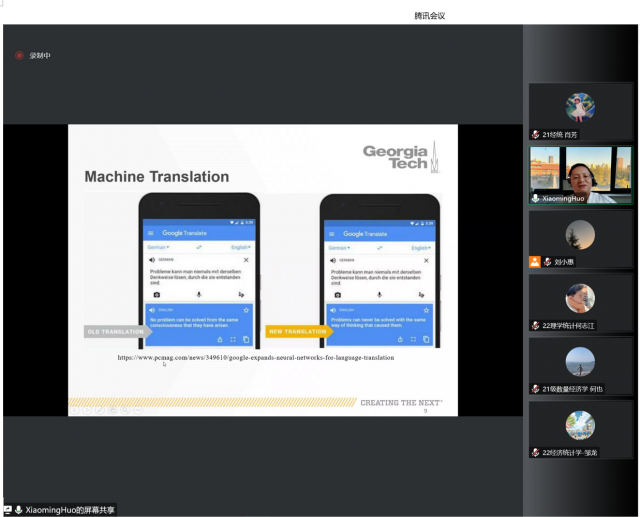Click XiaomingHuo的屏幕共享 label at bottom
Screen dimensions: 640x517
pyautogui.click(x=70, y=510)
